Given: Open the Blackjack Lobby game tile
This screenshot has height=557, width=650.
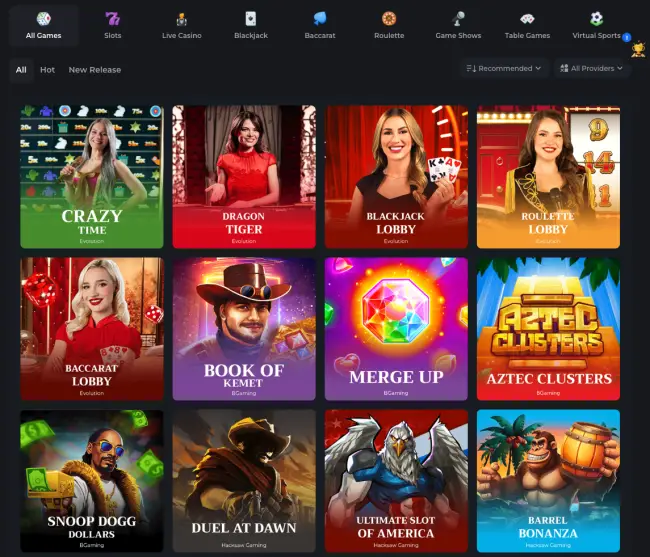Looking at the screenshot, I should click(x=396, y=177).
